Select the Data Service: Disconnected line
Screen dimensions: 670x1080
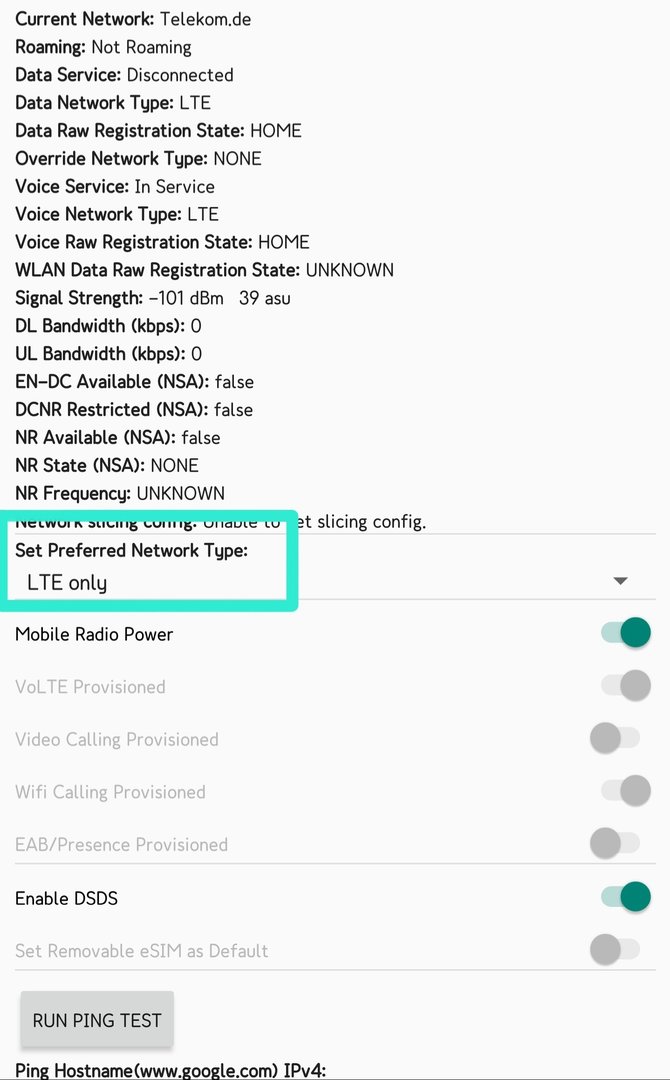pos(124,75)
